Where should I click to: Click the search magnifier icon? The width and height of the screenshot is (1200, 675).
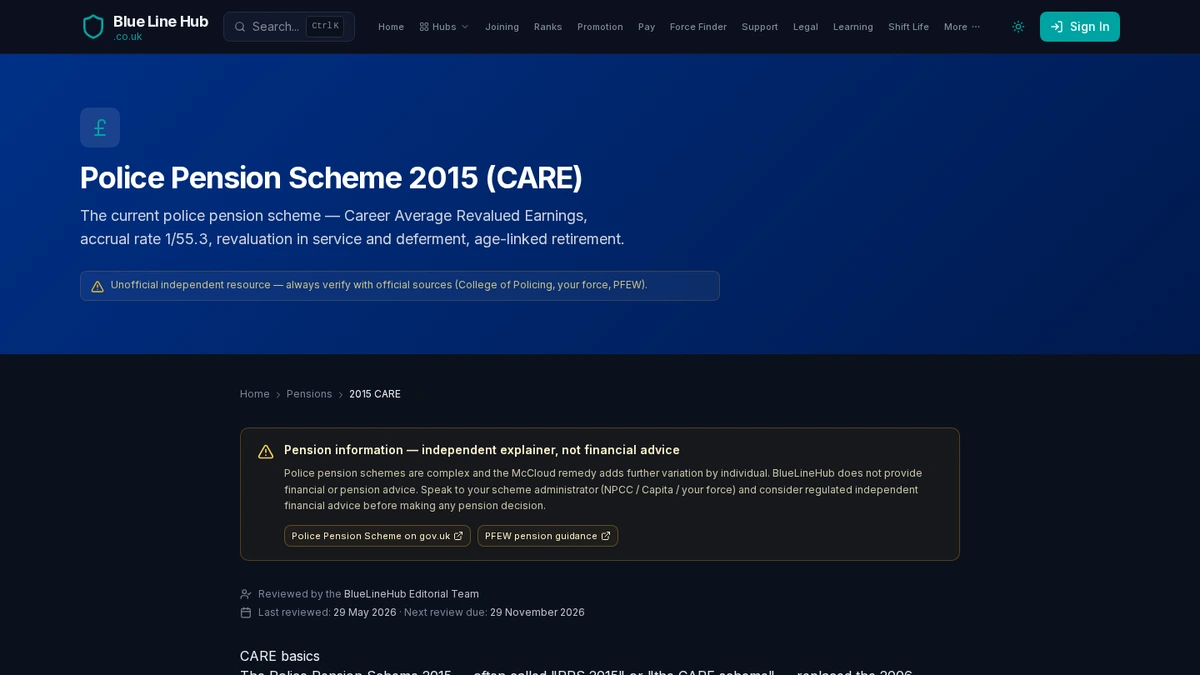point(240,27)
